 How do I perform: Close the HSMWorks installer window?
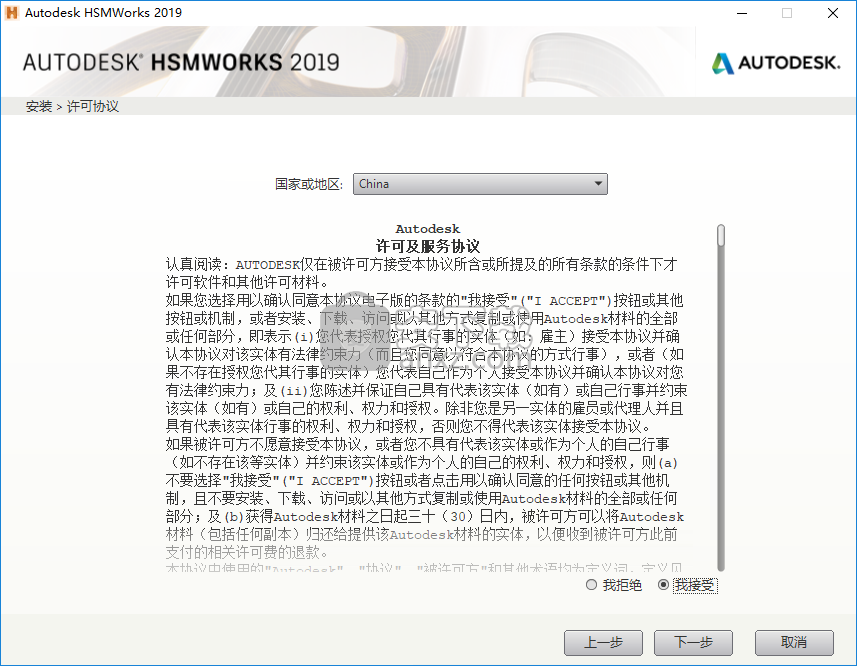point(832,13)
